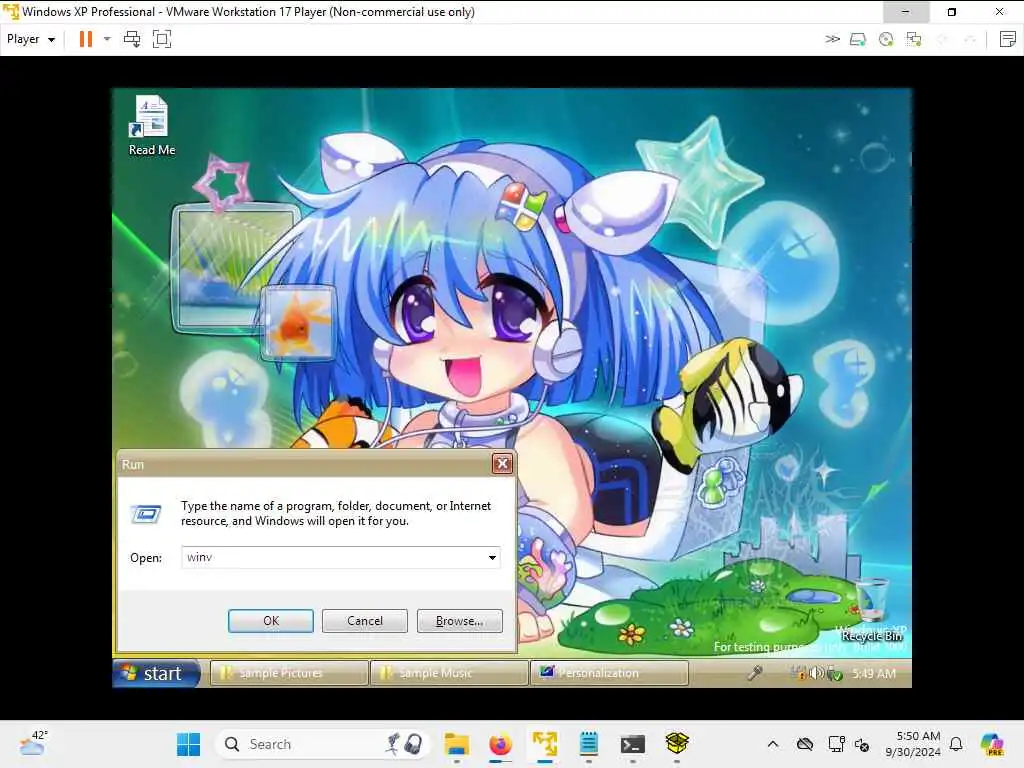Image resolution: width=1024 pixels, height=768 pixels.
Task: Click the microphone icon in XP taskbar
Action: click(x=755, y=673)
